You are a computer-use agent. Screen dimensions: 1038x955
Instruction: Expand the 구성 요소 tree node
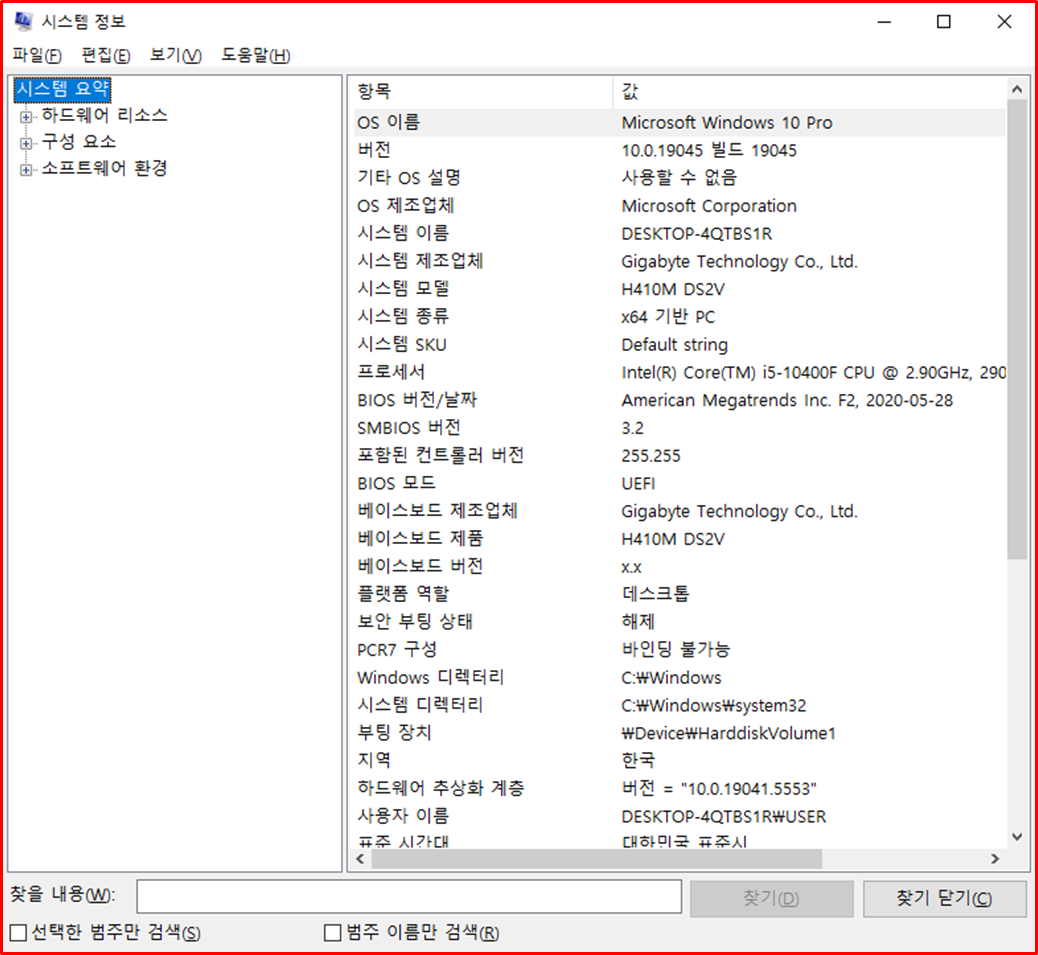pyautogui.click(x=26, y=143)
